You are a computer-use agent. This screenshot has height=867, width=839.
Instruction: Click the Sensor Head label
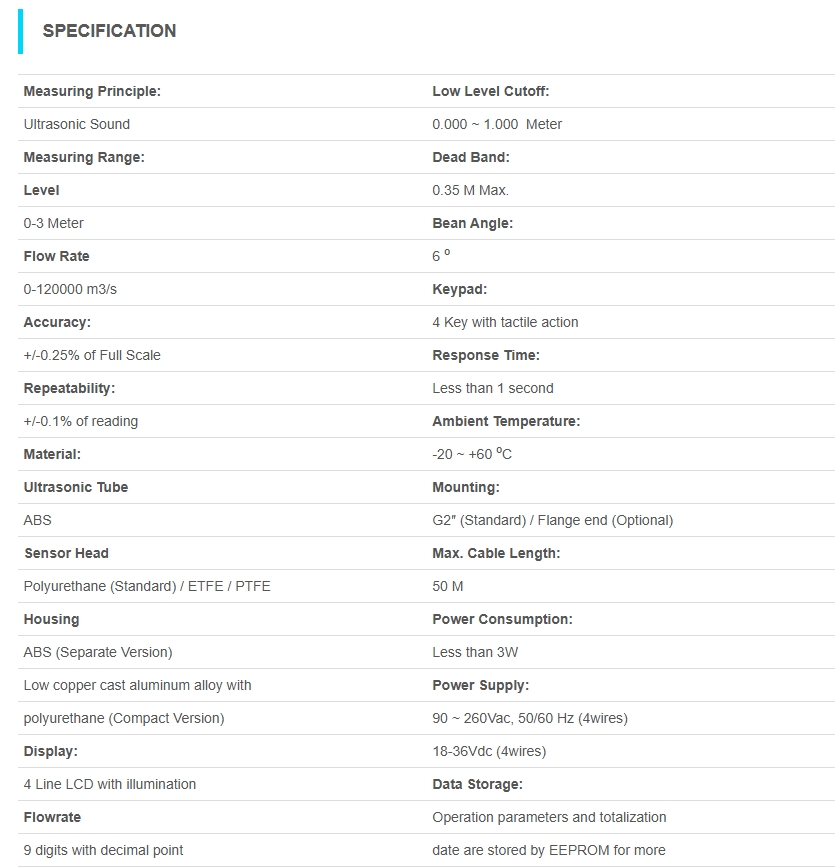[66, 553]
